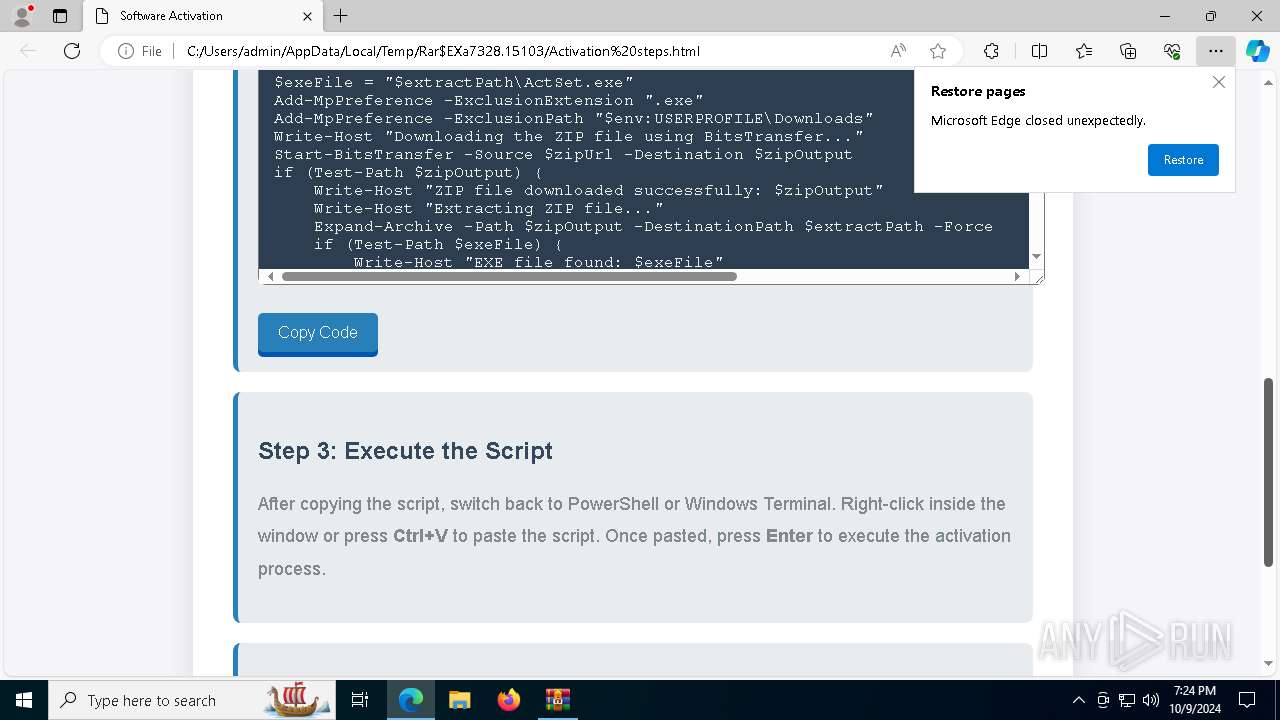Click the Step 3: Execute the Script heading
The height and width of the screenshot is (720, 1280).
tap(405, 451)
